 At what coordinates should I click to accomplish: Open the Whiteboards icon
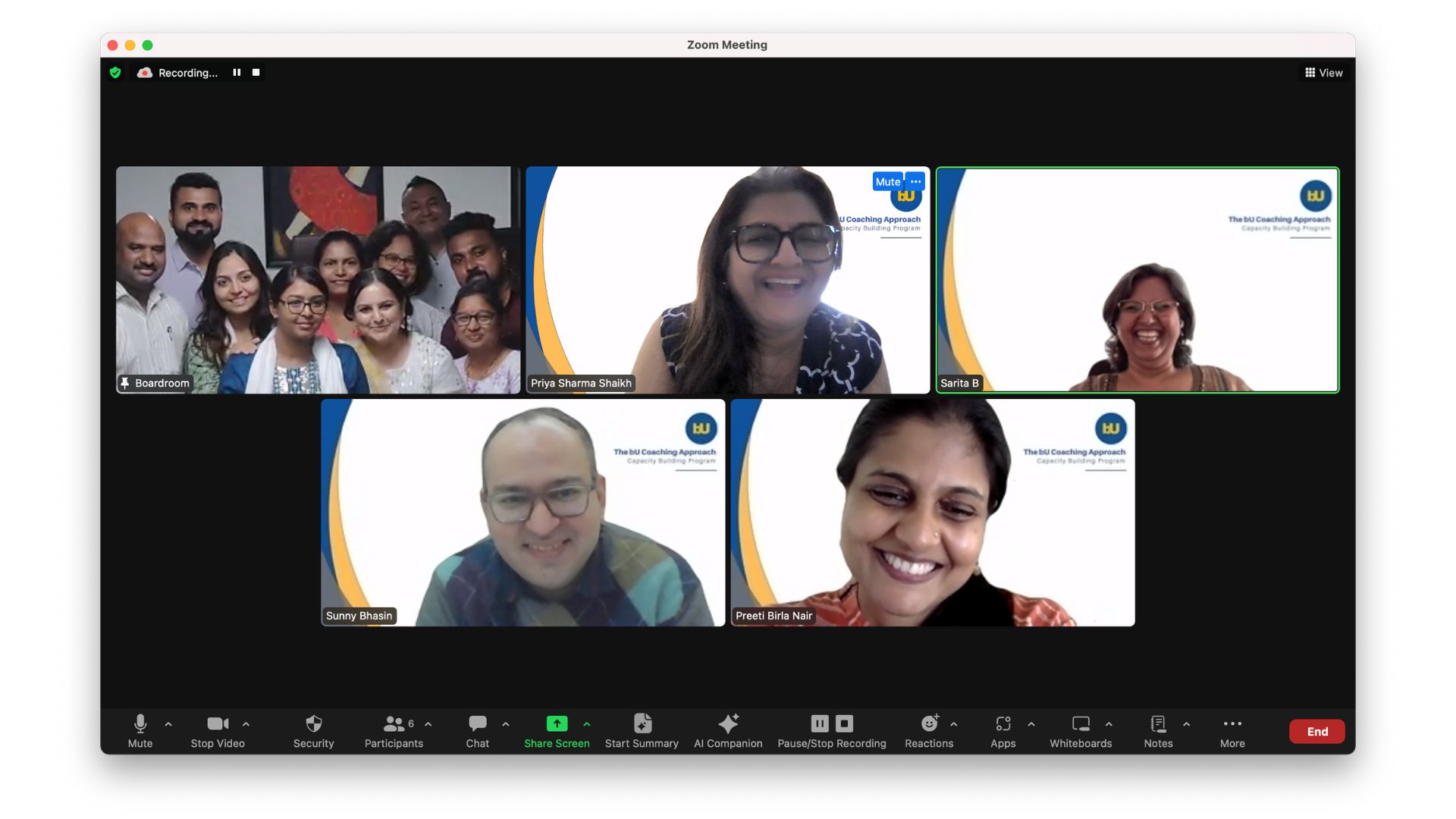tap(1081, 723)
